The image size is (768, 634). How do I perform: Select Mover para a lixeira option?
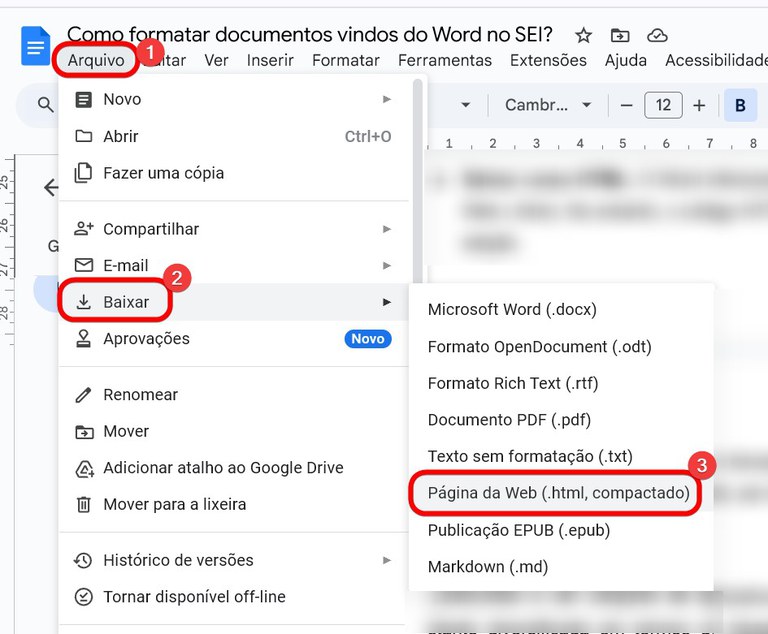[174, 504]
